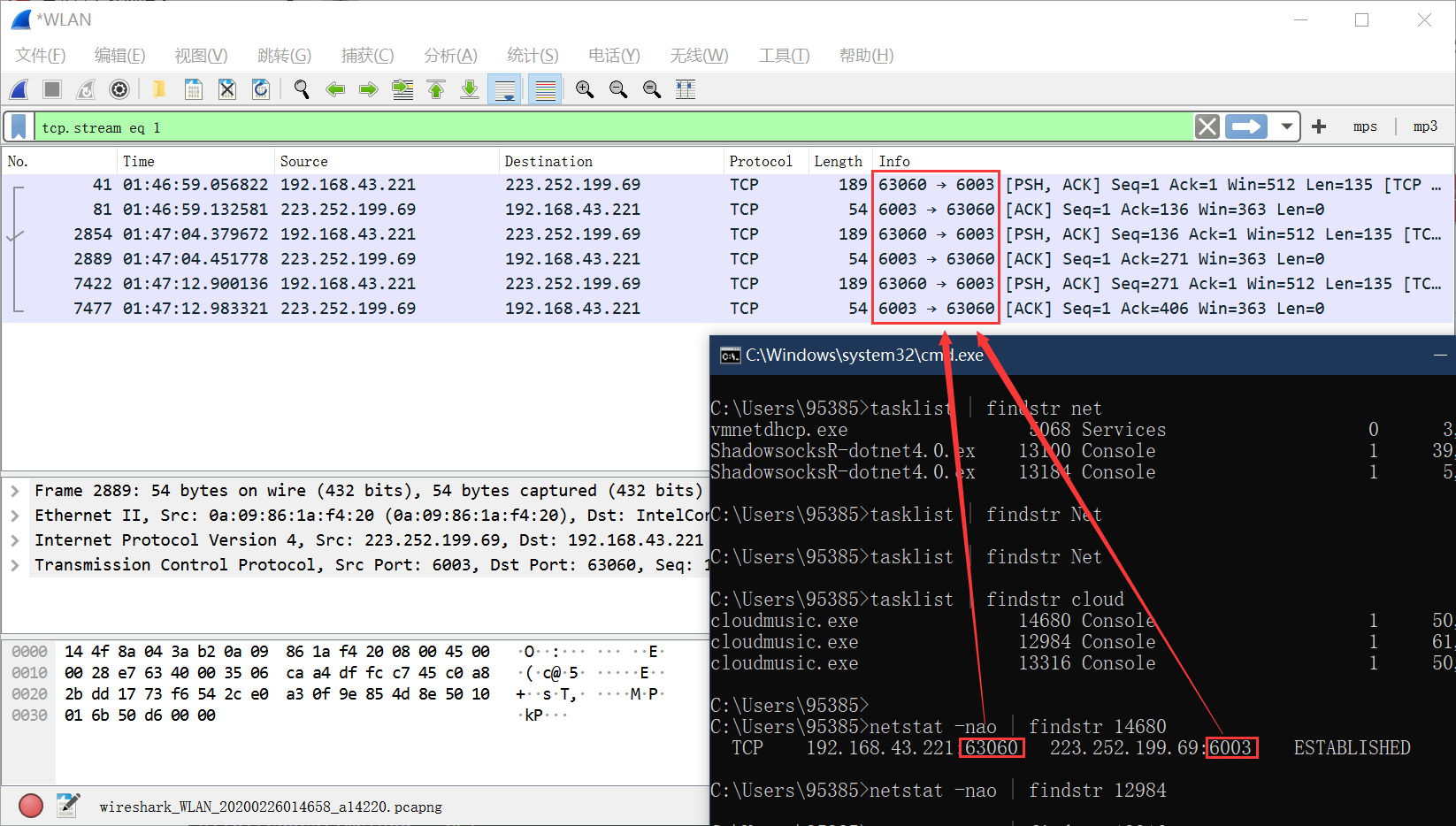1456x826 pixels.
Task: Zoom out packet text
Action: 618,89
